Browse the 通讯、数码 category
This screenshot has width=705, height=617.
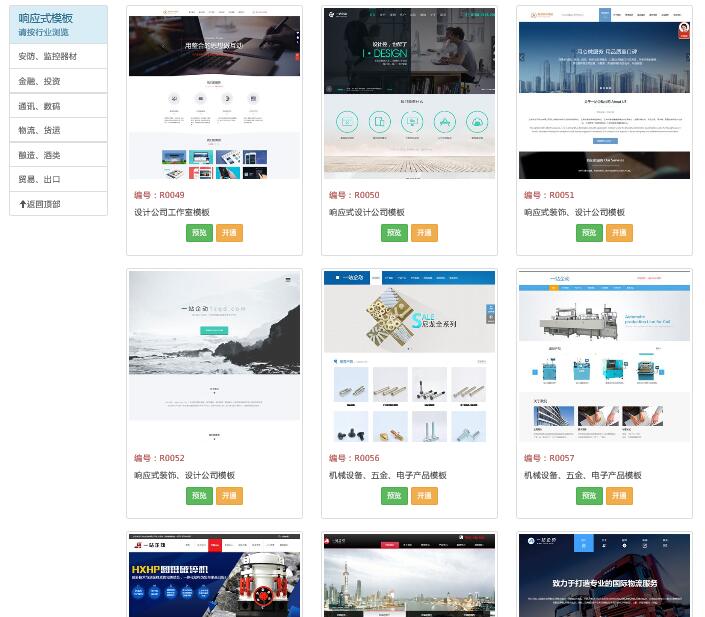58,106
